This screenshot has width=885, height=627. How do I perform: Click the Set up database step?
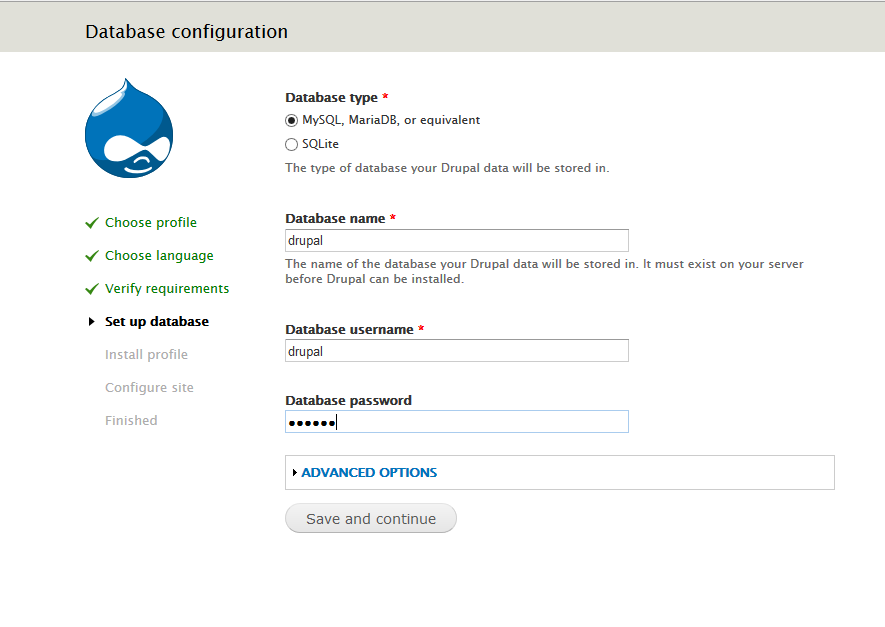[157, 322]
